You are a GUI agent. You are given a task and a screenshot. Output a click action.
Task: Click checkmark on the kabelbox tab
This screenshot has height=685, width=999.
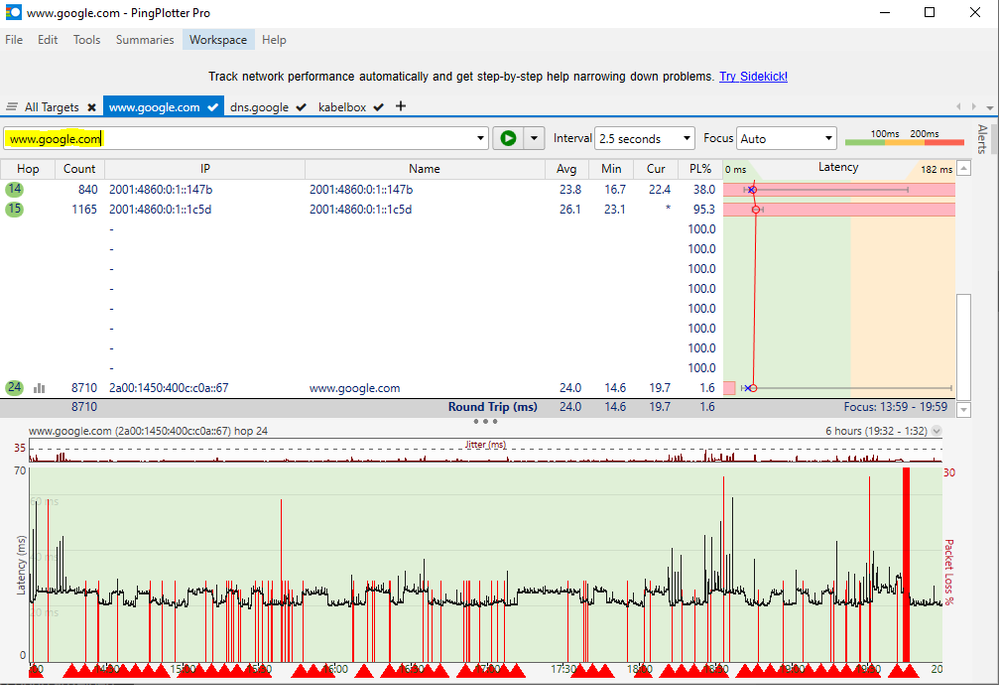point(378,107)
